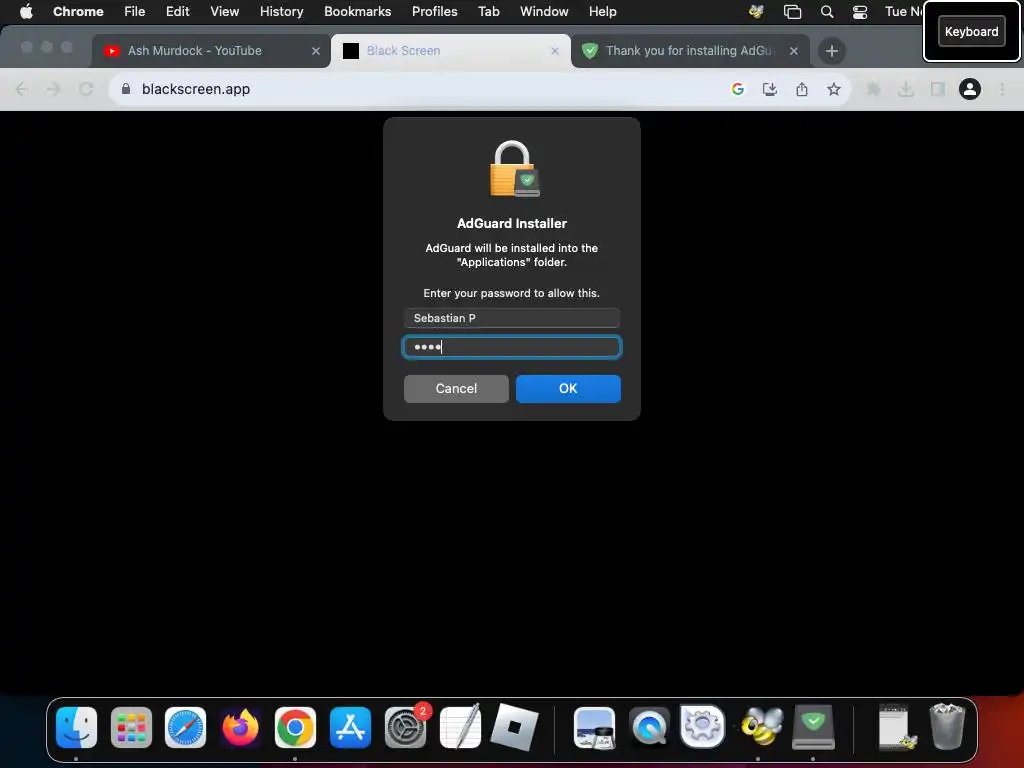The width and height of the screenshot is (1024, 768).
Task: Confirm the password with OK
Action: (568, 389)
